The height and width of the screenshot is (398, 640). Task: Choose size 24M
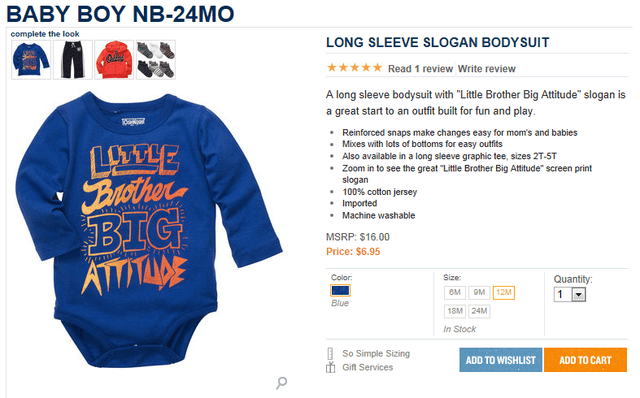click(479, 311)
